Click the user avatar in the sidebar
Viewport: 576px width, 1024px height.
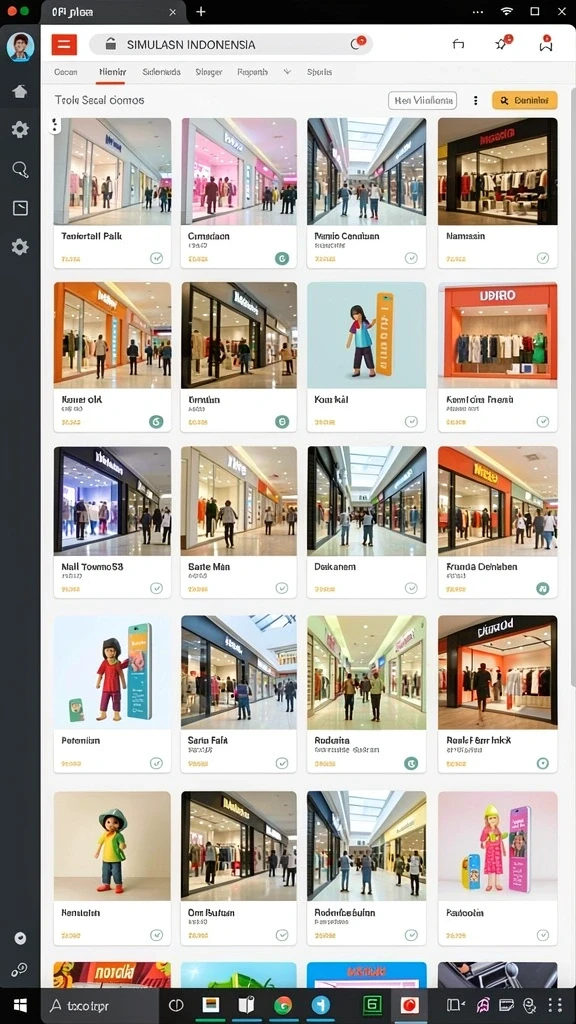20,47
